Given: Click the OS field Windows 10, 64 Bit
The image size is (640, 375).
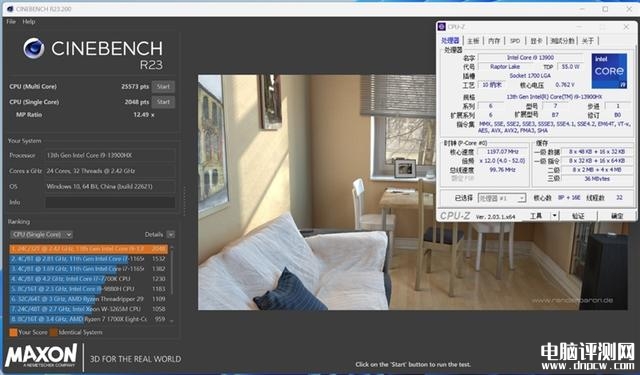Looking at the screenshot, I should point(110,186).
